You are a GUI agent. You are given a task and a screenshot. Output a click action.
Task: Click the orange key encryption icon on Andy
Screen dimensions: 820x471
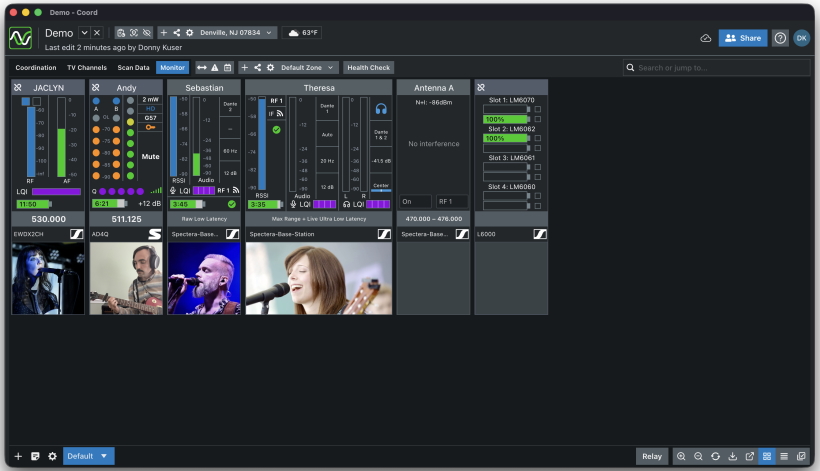(151, 127)
